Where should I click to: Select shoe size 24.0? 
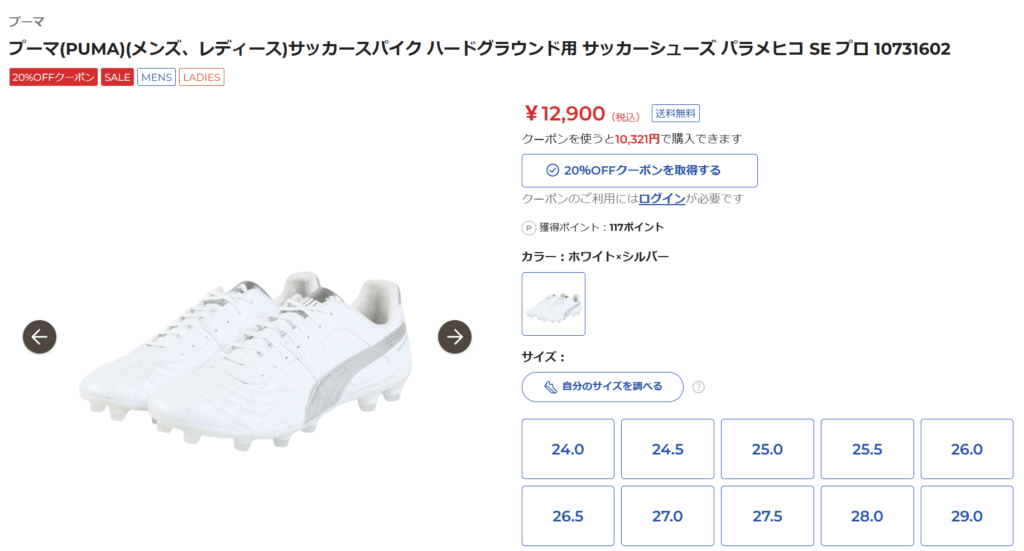click(567, 449)
